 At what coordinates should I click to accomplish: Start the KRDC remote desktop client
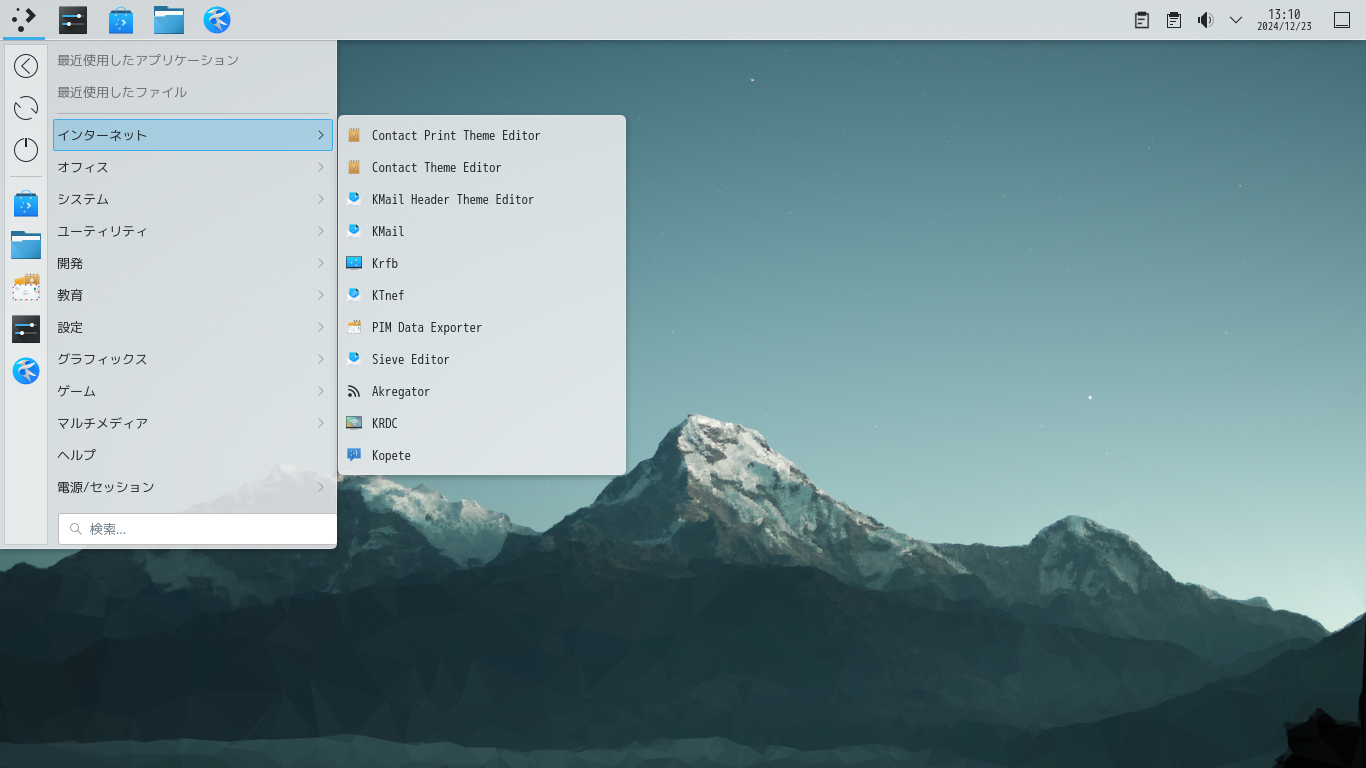tap(384, 423)
